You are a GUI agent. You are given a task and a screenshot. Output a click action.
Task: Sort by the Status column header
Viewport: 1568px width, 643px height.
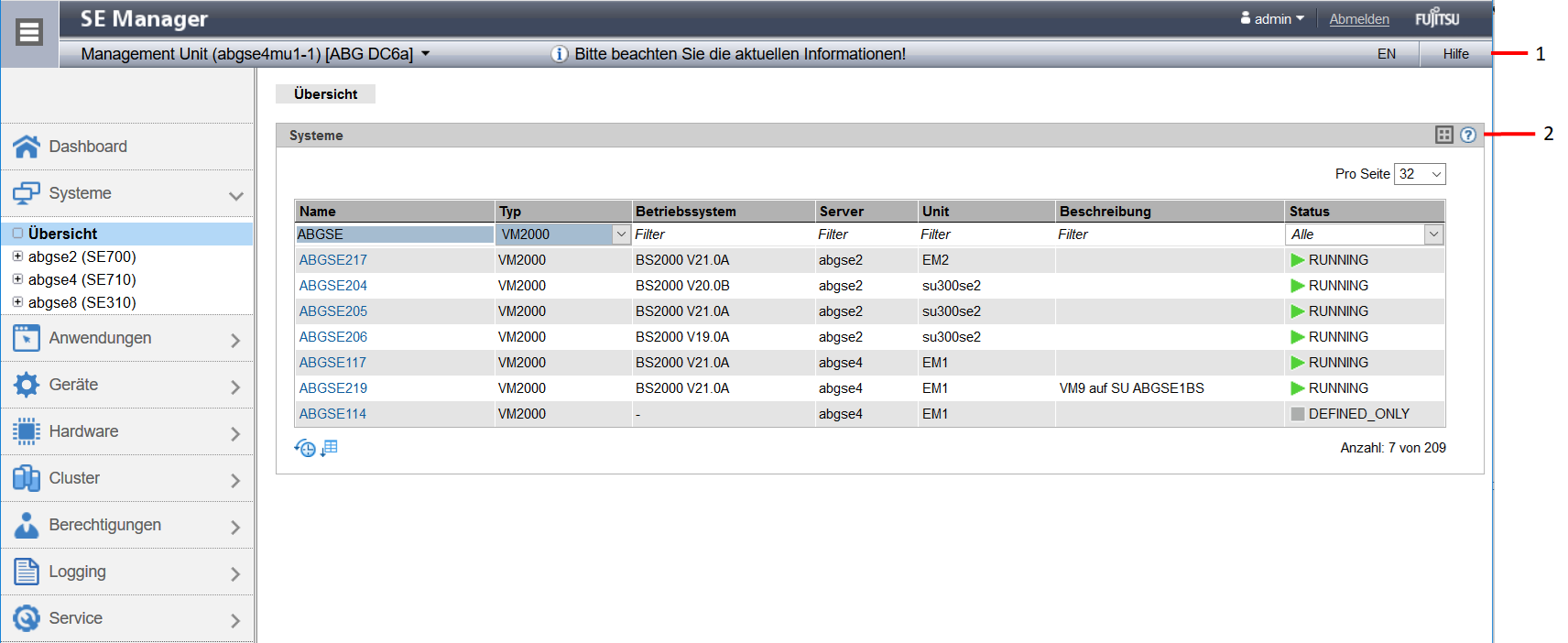[x=1365, y=212]
